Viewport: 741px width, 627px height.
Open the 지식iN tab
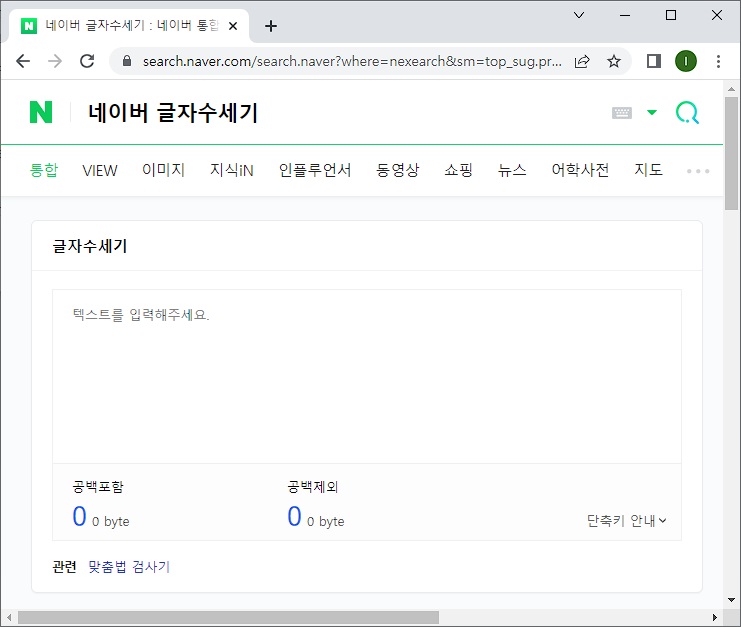tap(232, 170)
